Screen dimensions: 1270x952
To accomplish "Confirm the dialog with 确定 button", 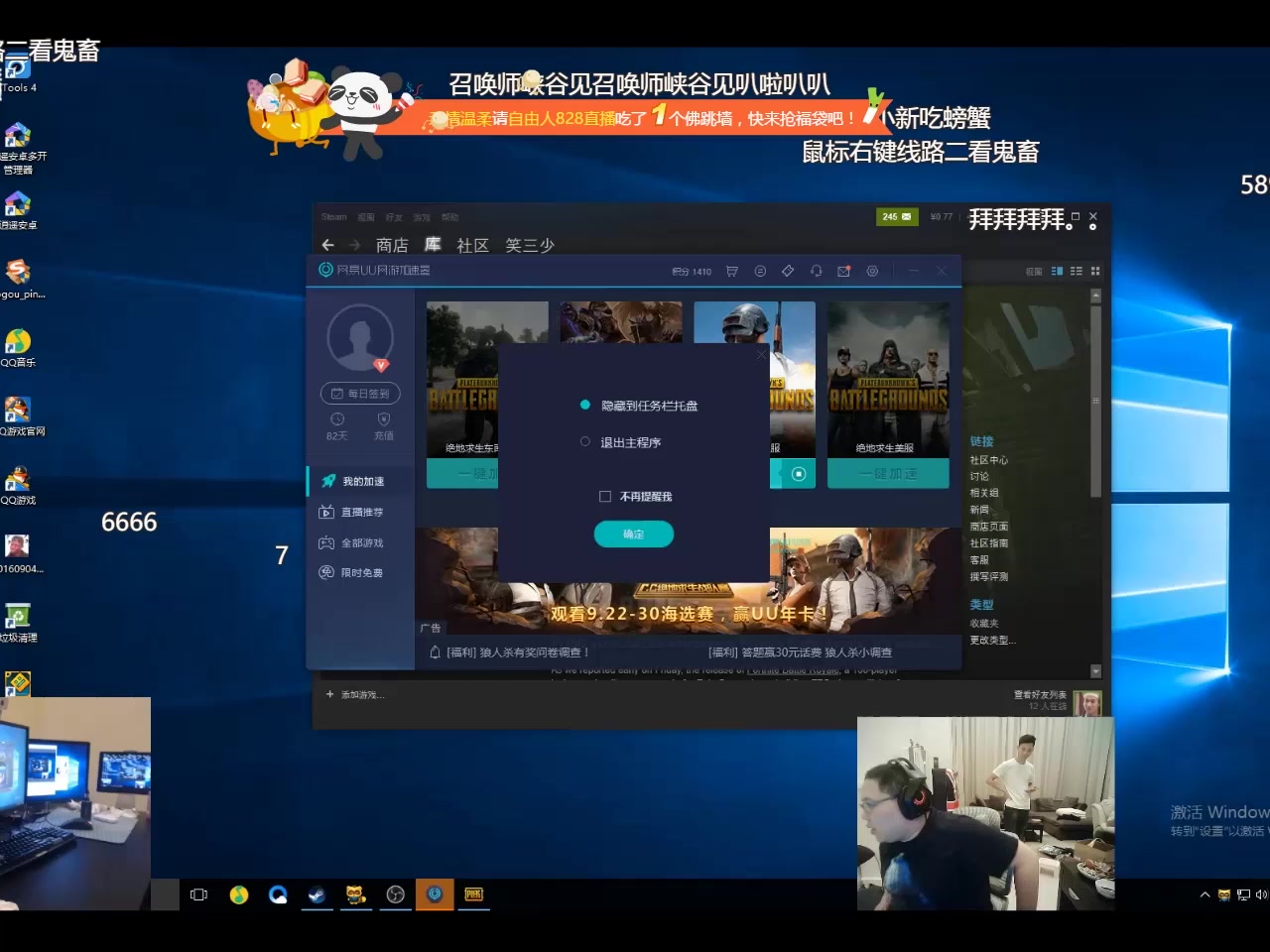I will pos(634,534).
